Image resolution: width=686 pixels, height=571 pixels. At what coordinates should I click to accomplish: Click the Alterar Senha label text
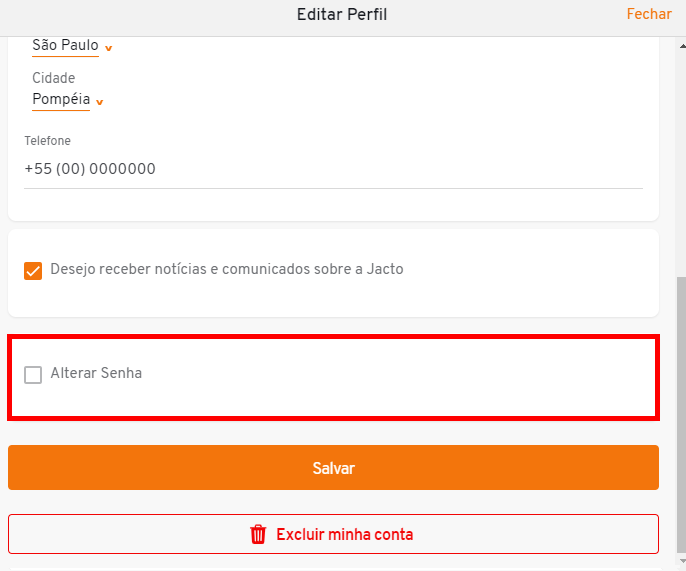click(96, 373)
